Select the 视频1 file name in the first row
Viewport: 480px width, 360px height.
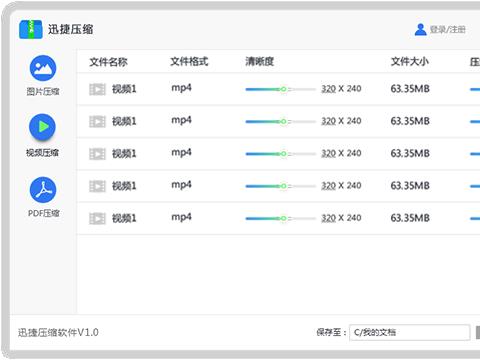[124, 89]
